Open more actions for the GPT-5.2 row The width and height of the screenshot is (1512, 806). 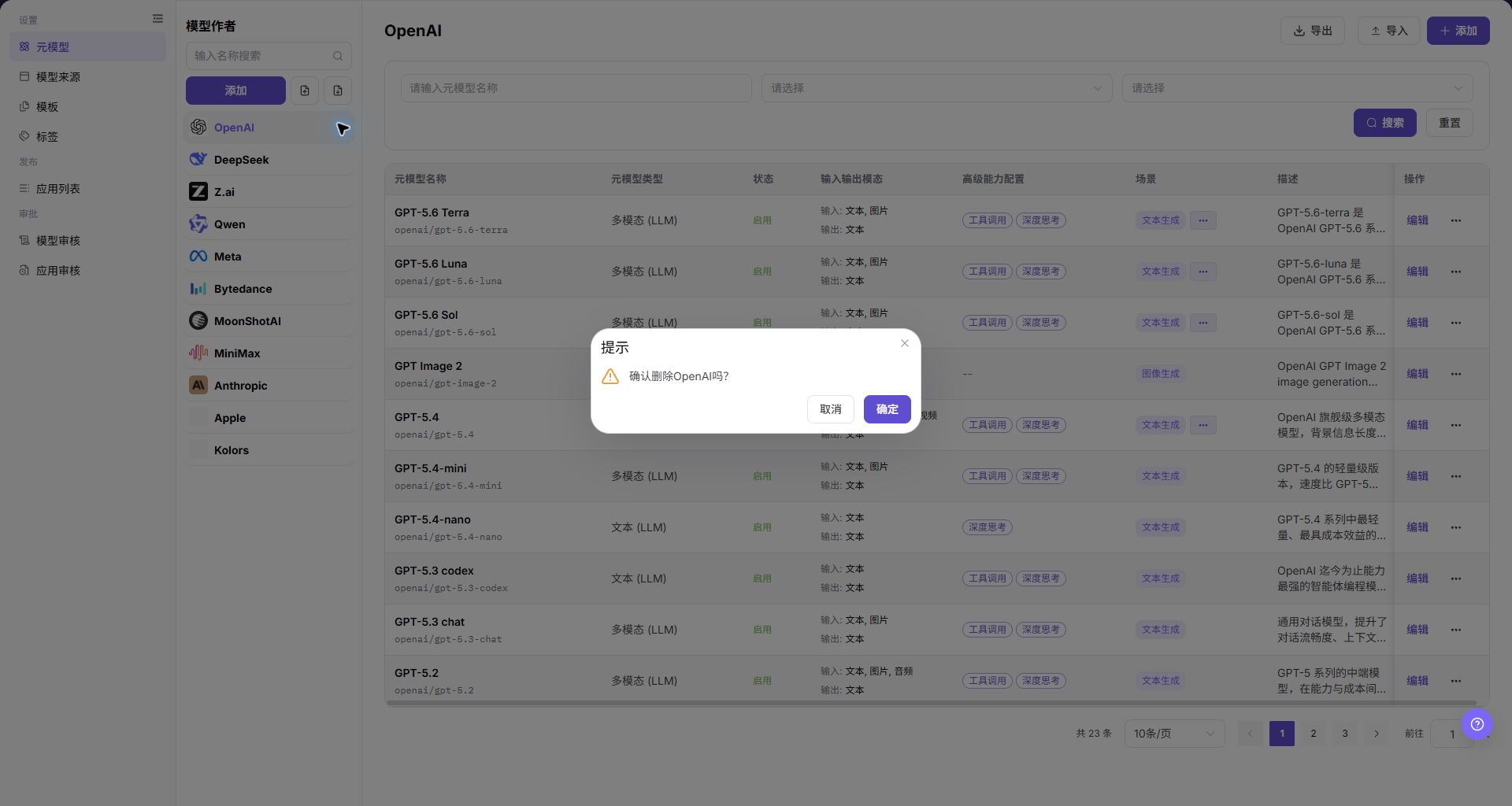coord(1456,681)
